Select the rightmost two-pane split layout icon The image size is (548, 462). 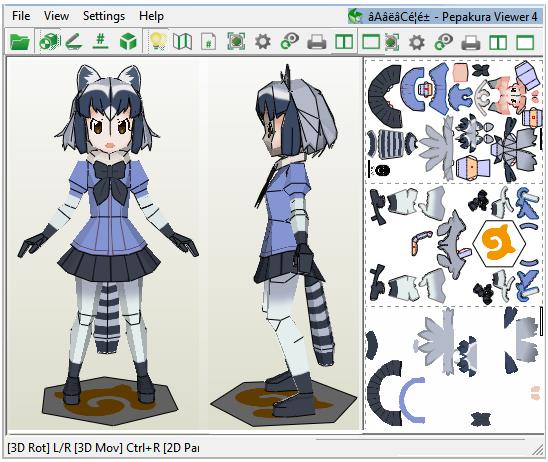(x=498, y=42)
